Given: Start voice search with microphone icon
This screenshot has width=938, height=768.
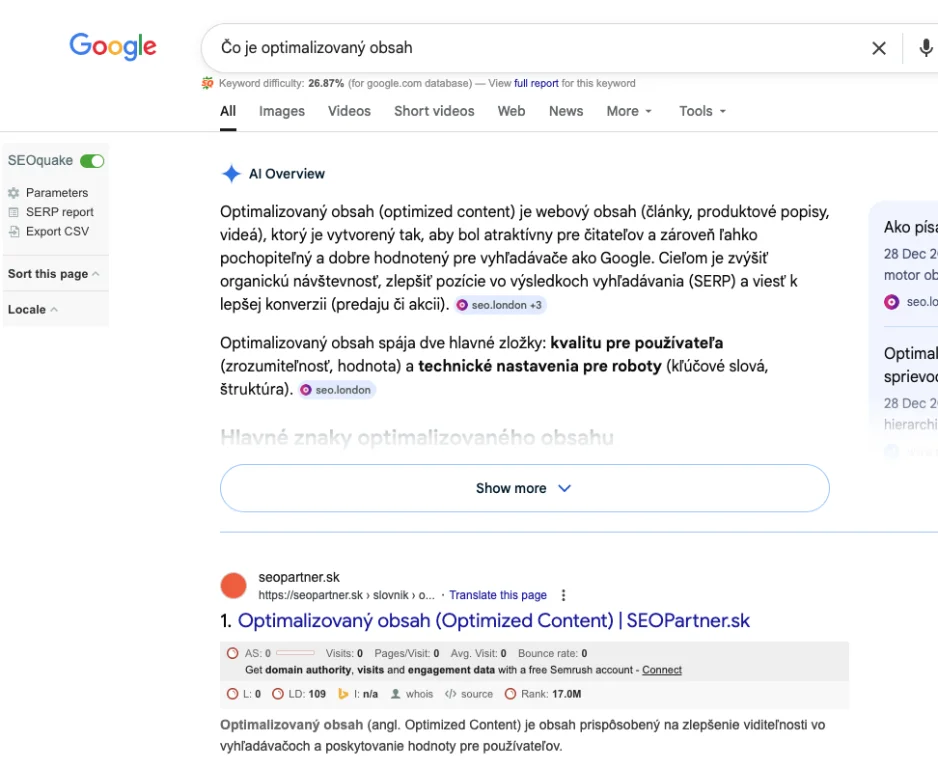Looking at the screenshot, I should [x=926, y=48].
